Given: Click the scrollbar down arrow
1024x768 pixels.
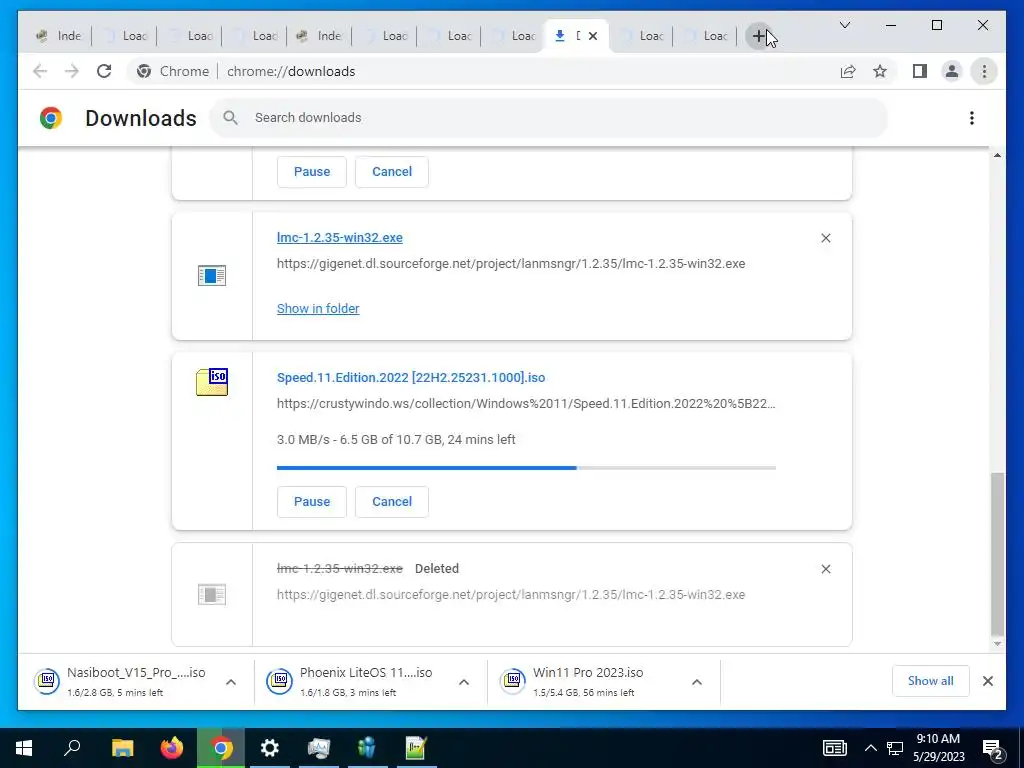Looking at the screenshot, I should click(997, 644).
